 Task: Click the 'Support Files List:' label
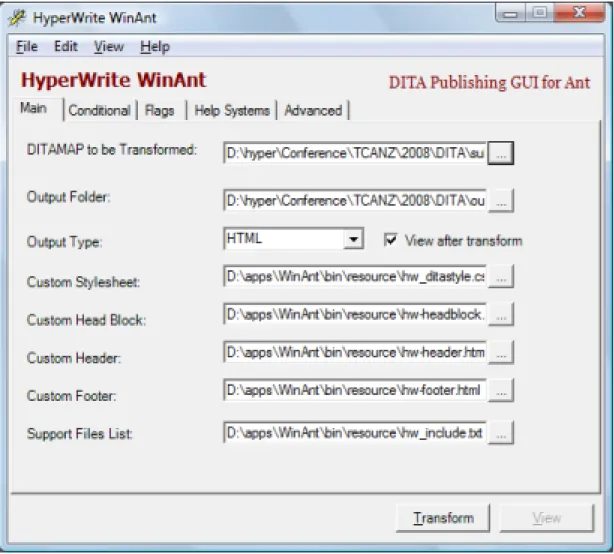click(x=80, y=434)
